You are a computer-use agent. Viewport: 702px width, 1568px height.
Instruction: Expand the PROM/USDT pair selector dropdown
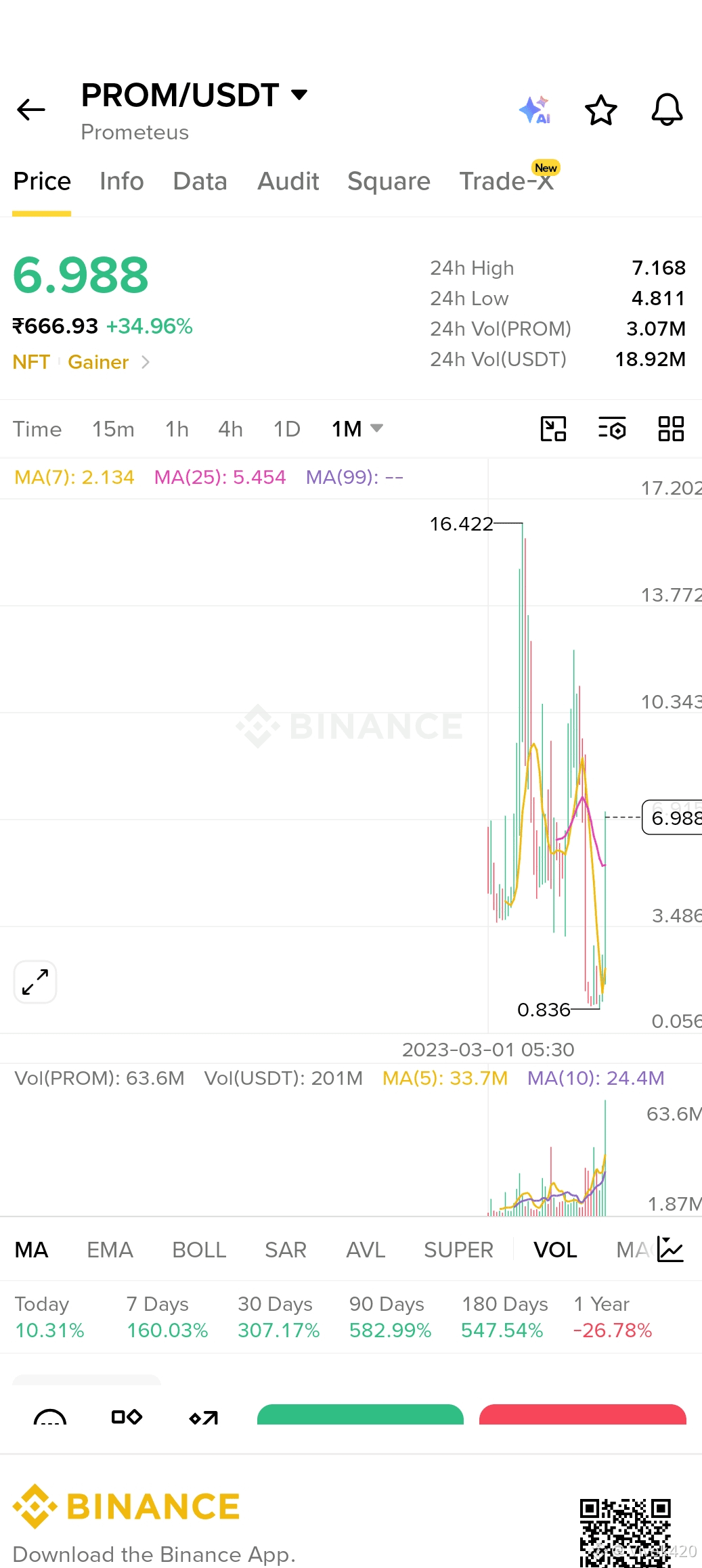click(x=299, y=94)
